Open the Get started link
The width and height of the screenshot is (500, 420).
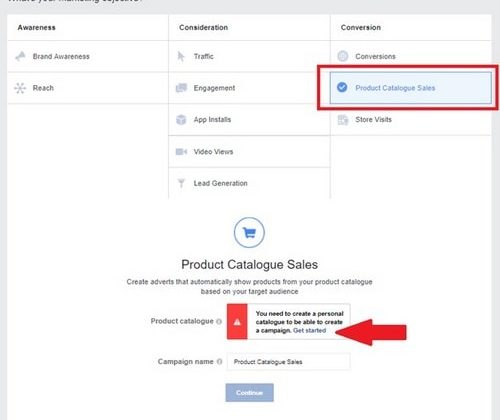309,330
